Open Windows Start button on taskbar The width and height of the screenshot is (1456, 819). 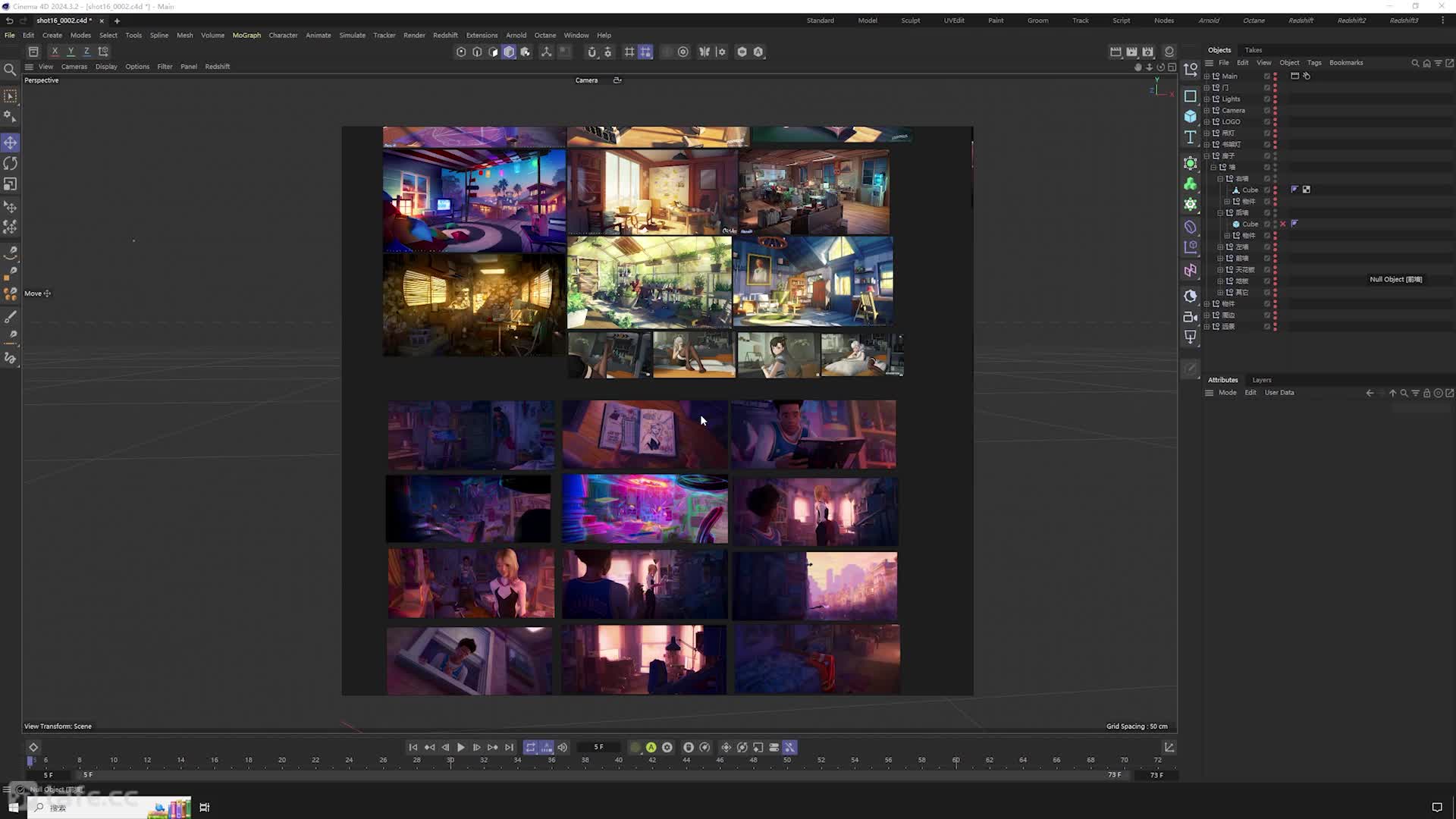(13, 808)
